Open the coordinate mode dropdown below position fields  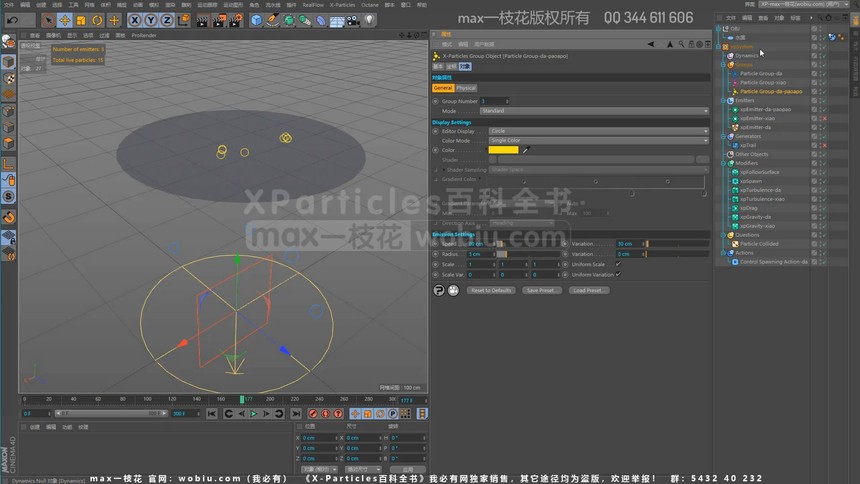pos(319,470)
